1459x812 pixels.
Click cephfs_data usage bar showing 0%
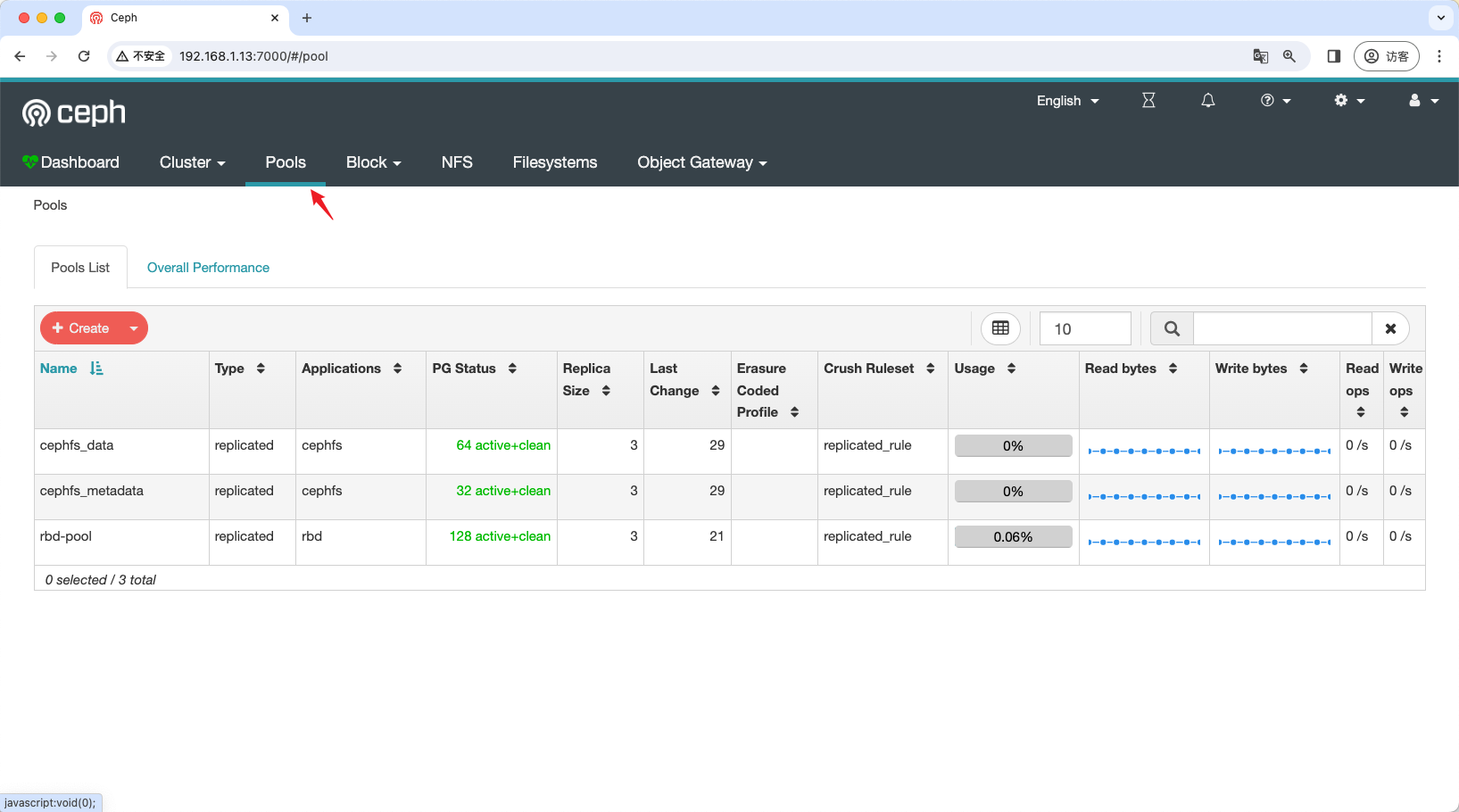click(x=1013, y=446)
